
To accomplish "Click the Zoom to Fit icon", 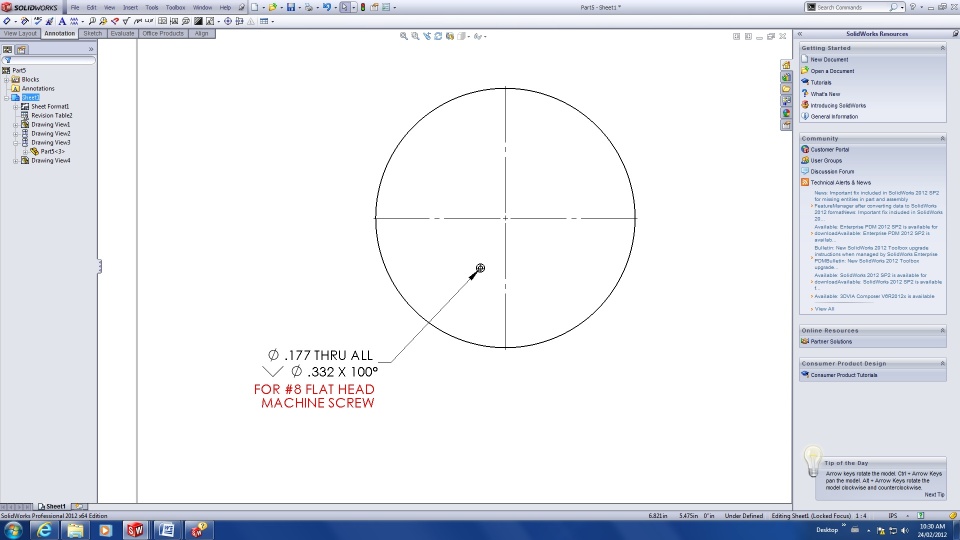I will (x=403, y=36).
